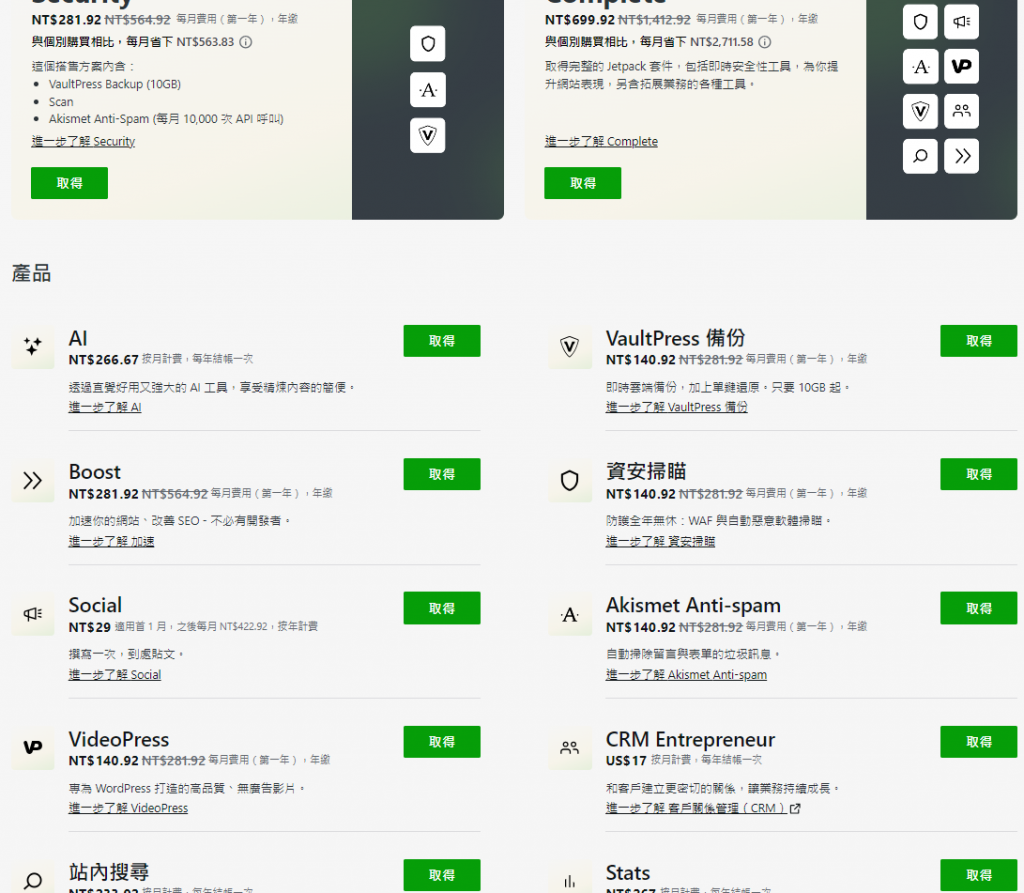Click the 站內搜尋 magnifier product icon
Image resolution: width=1024 pixels, height=893 pixels.
click(x=33, y=881)
